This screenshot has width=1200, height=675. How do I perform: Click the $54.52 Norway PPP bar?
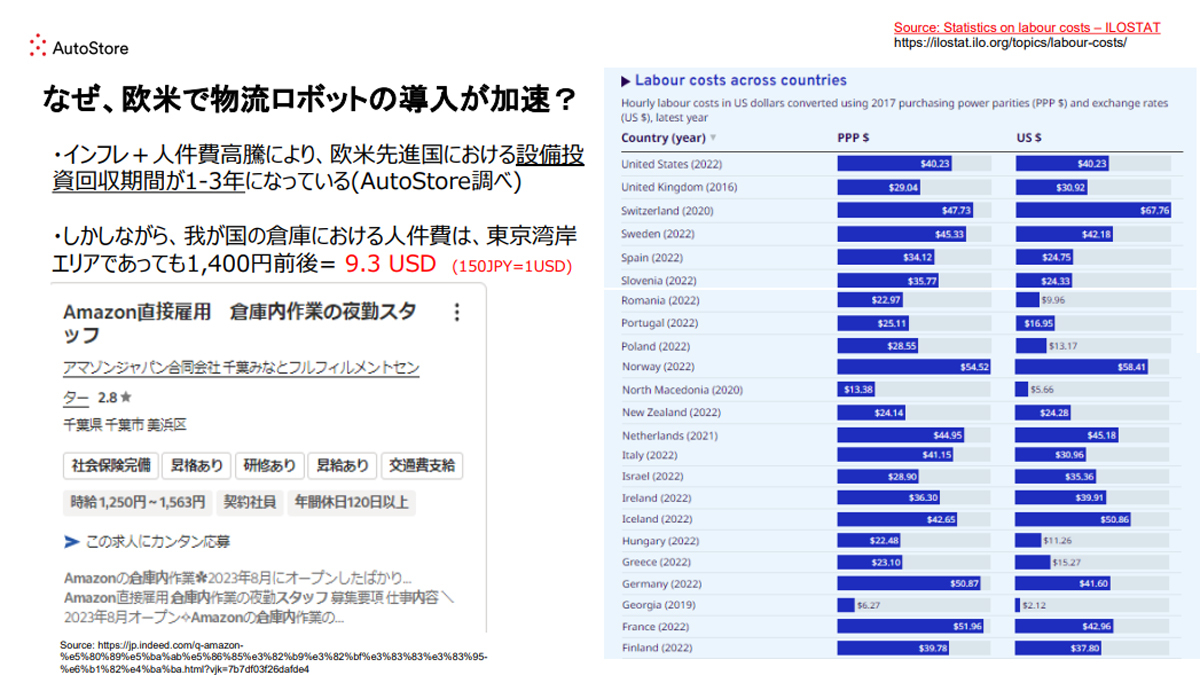[914, 367]
